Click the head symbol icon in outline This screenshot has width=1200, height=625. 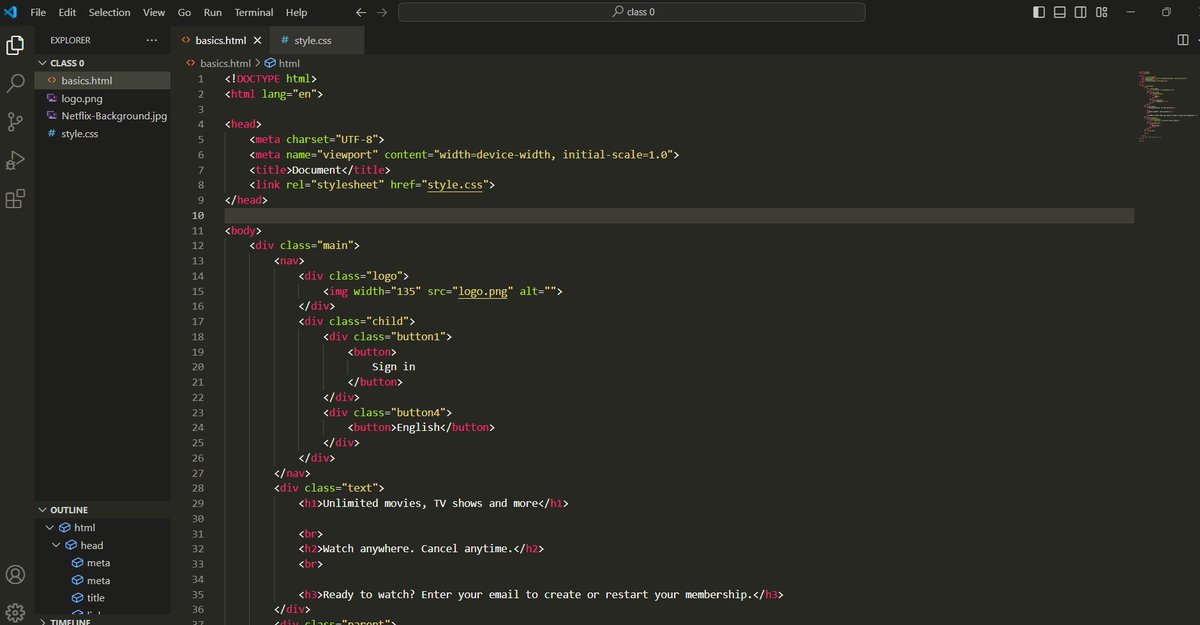click(71, 545)
